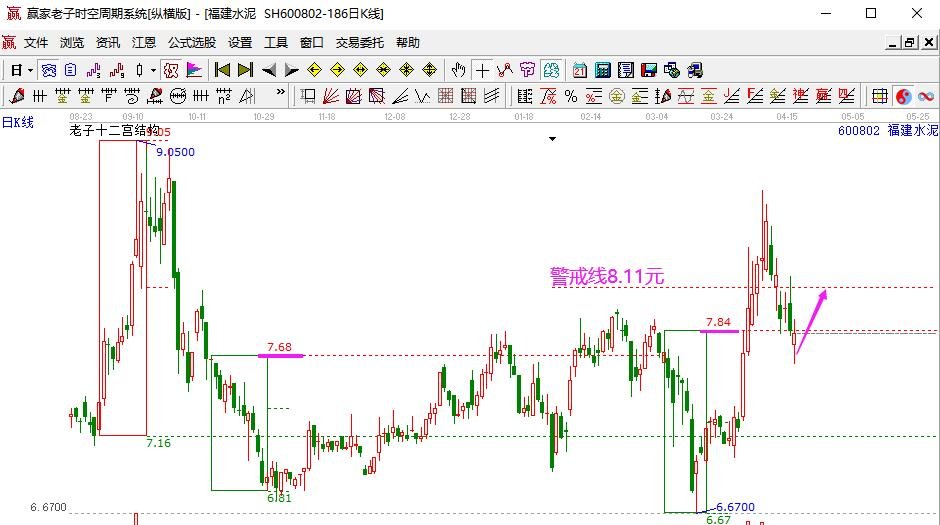Screen dimensions: 940x525
Task: Expand the candlestick chart type dropdown arrow
Action: click(153, 70)
